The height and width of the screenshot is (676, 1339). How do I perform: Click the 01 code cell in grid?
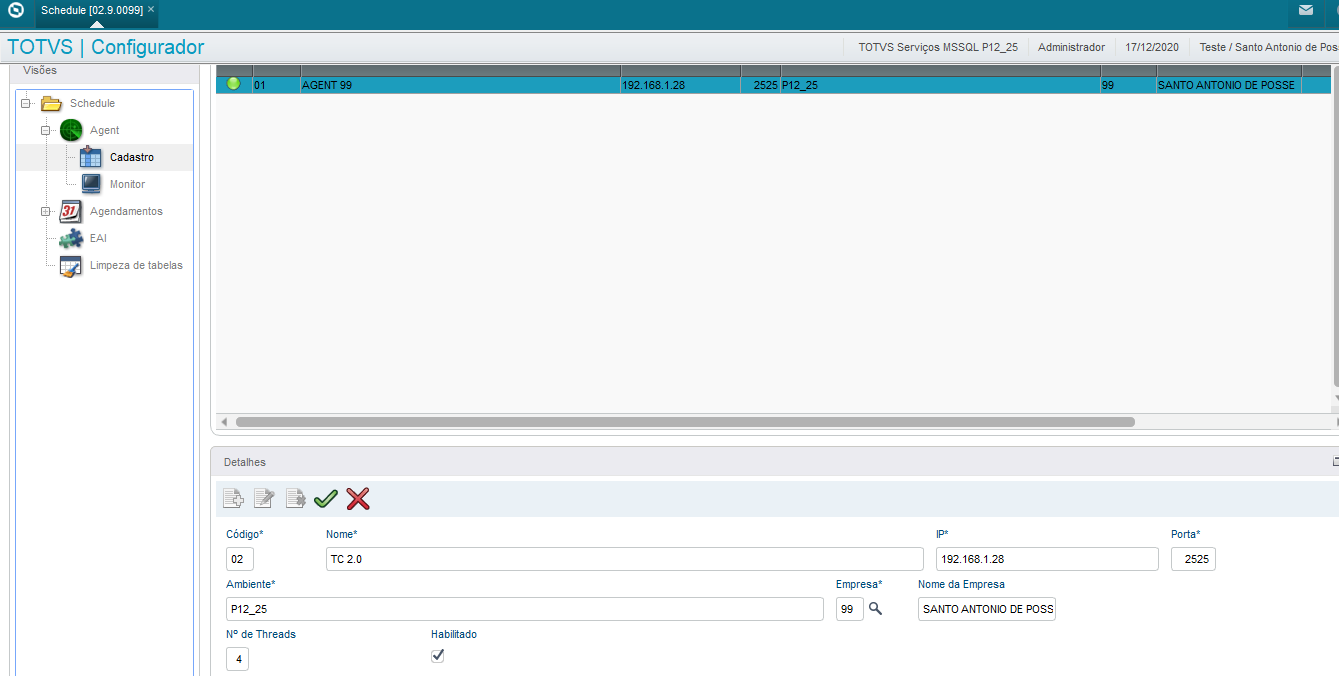[x=276, y=85]
